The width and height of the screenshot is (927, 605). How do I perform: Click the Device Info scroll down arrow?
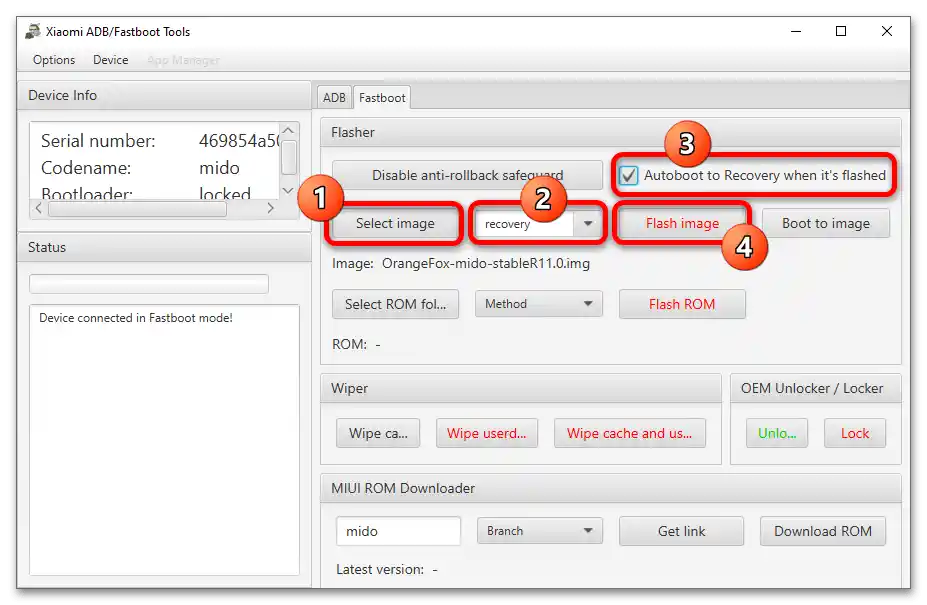[x=288, y=190]
